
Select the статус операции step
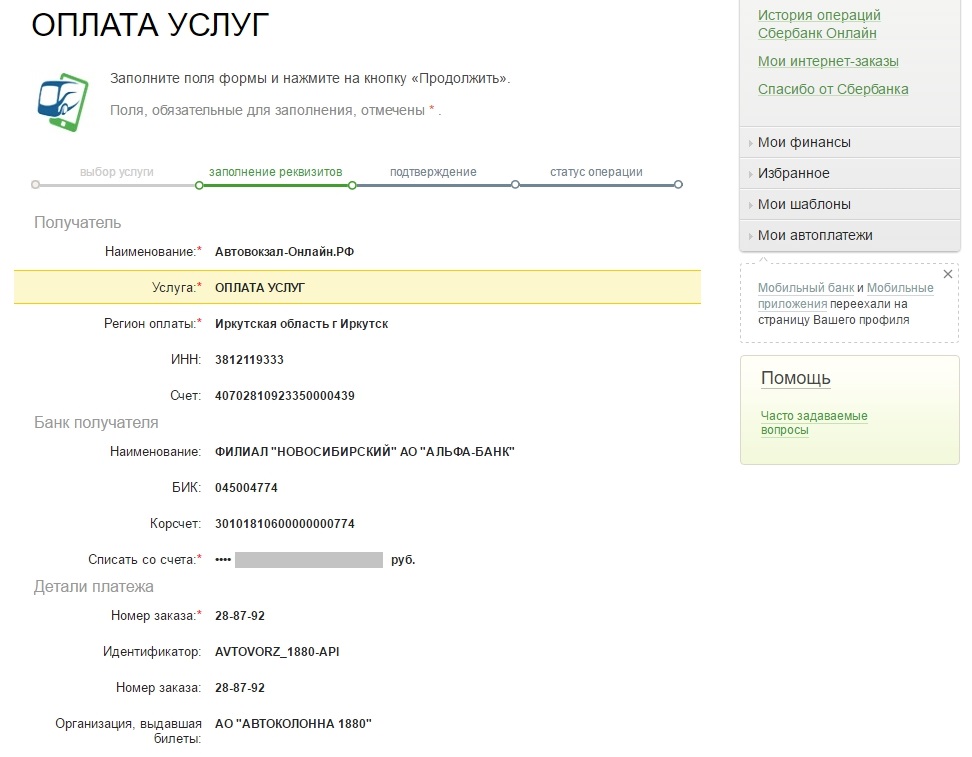pos(596,172)
